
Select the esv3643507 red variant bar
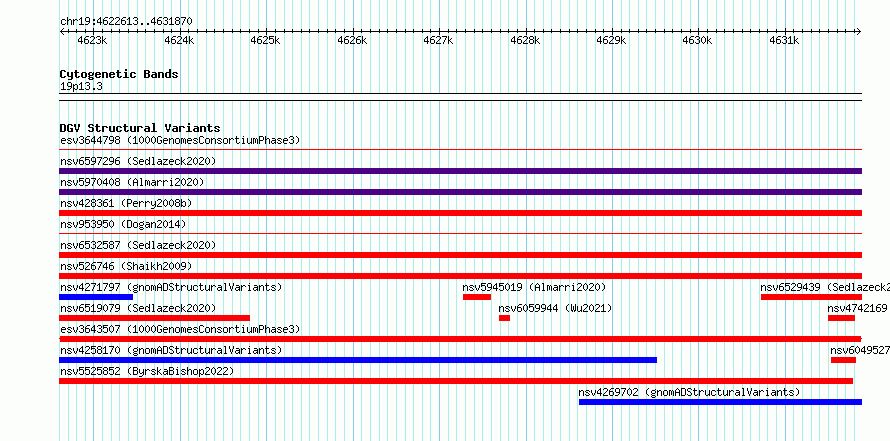(460, 339)
